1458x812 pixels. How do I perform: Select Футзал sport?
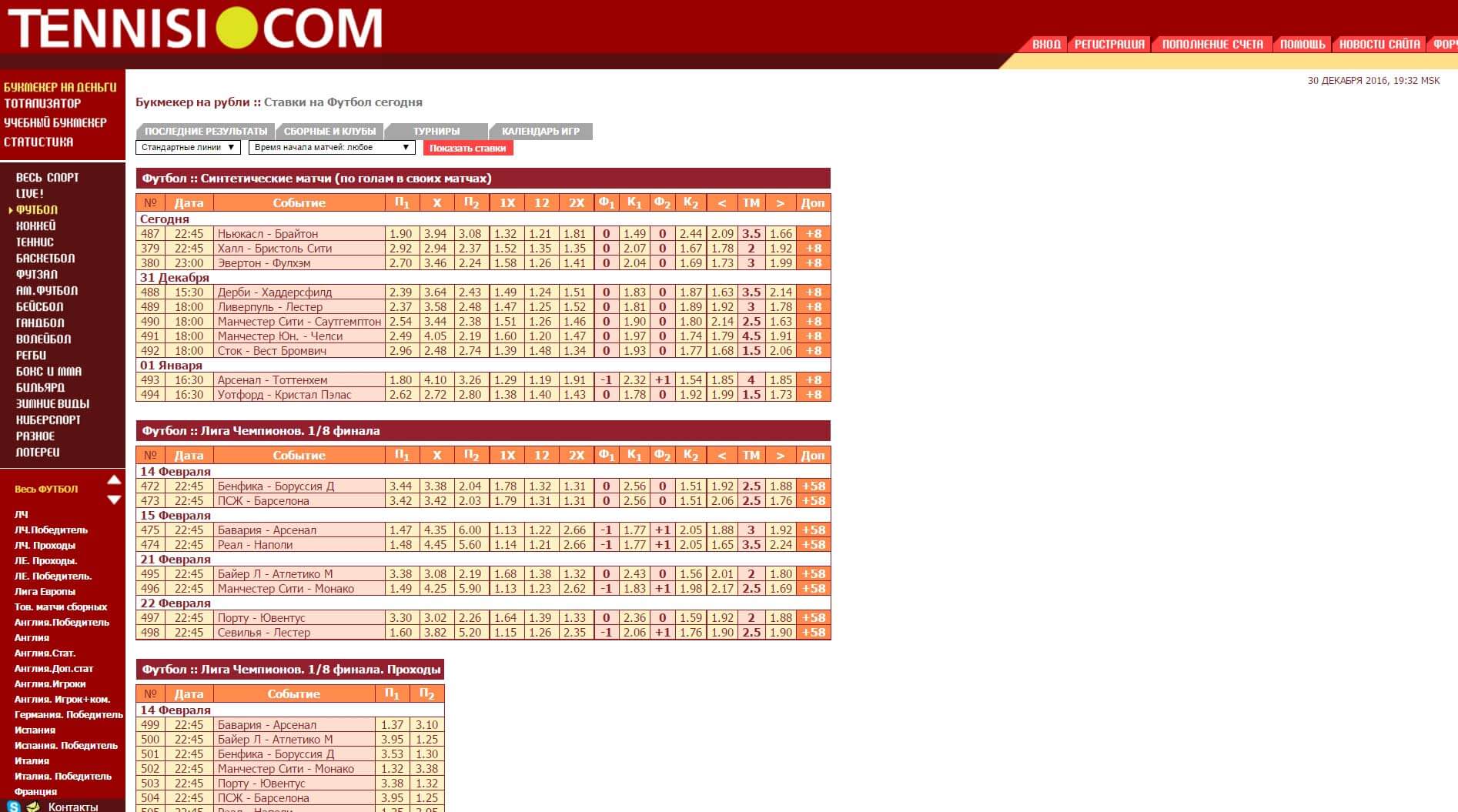tap(37, 274)
